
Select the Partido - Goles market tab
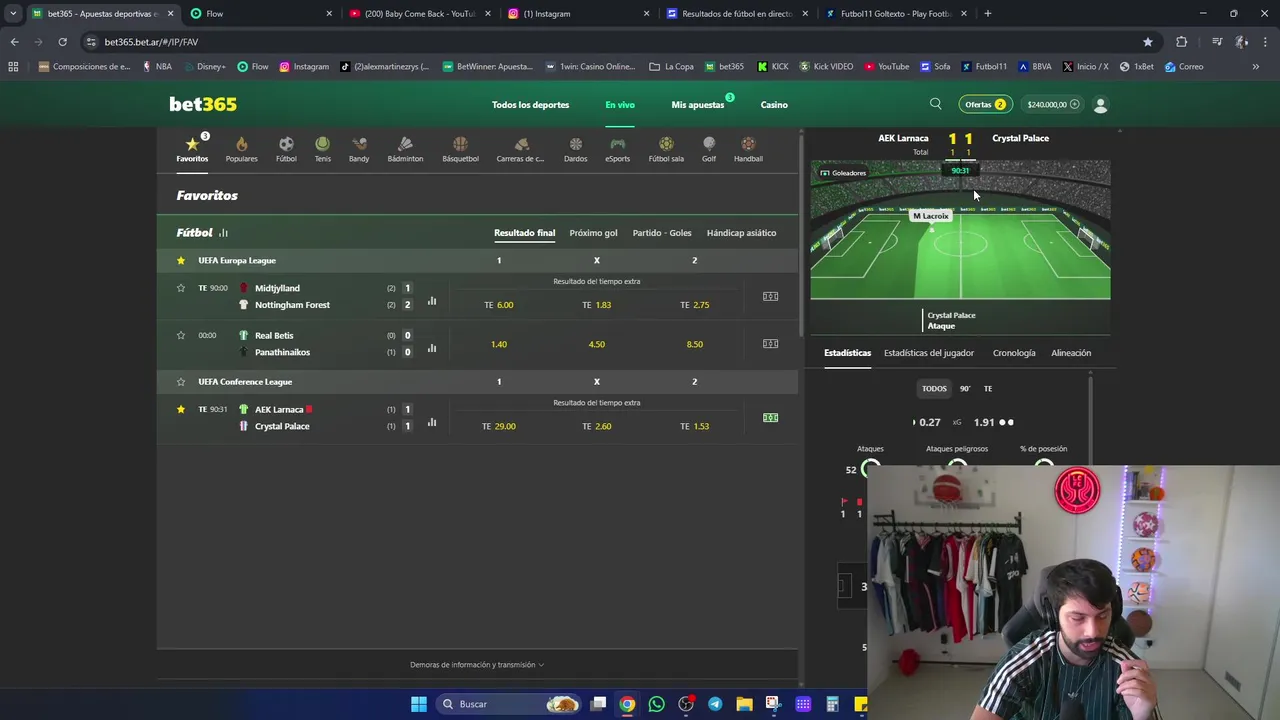(662, 233)
